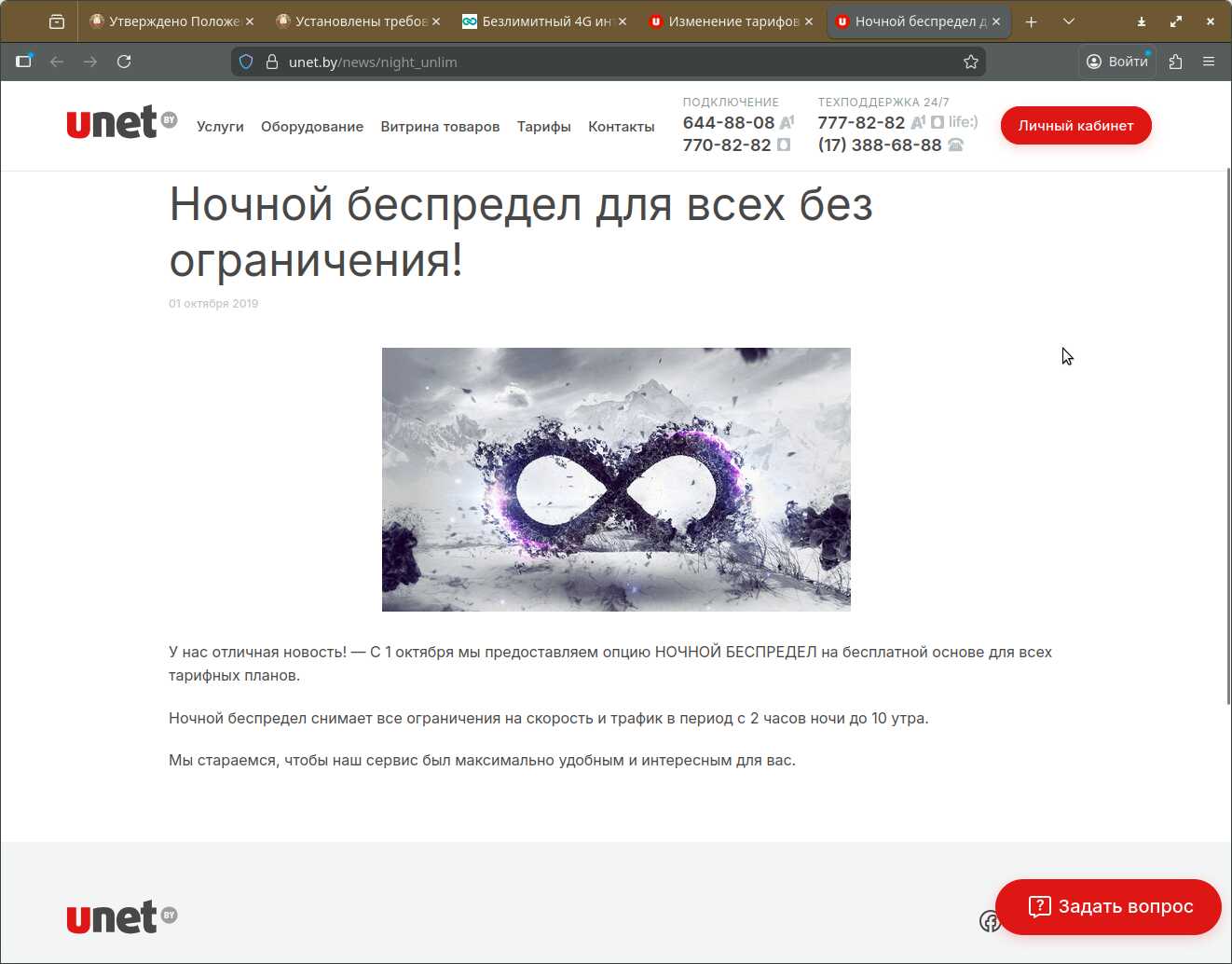This screenshot has width=1232, height=964.
Task: Click the unet logo in the footer
Action: pos(122,916)
